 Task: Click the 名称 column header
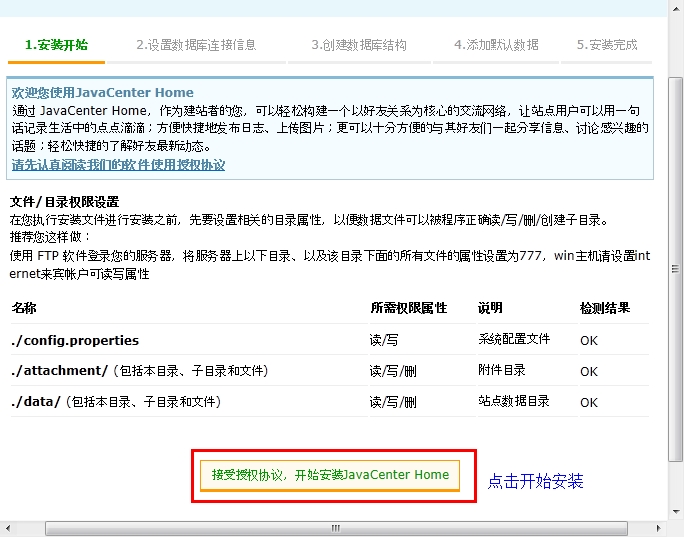click(24, 308)
